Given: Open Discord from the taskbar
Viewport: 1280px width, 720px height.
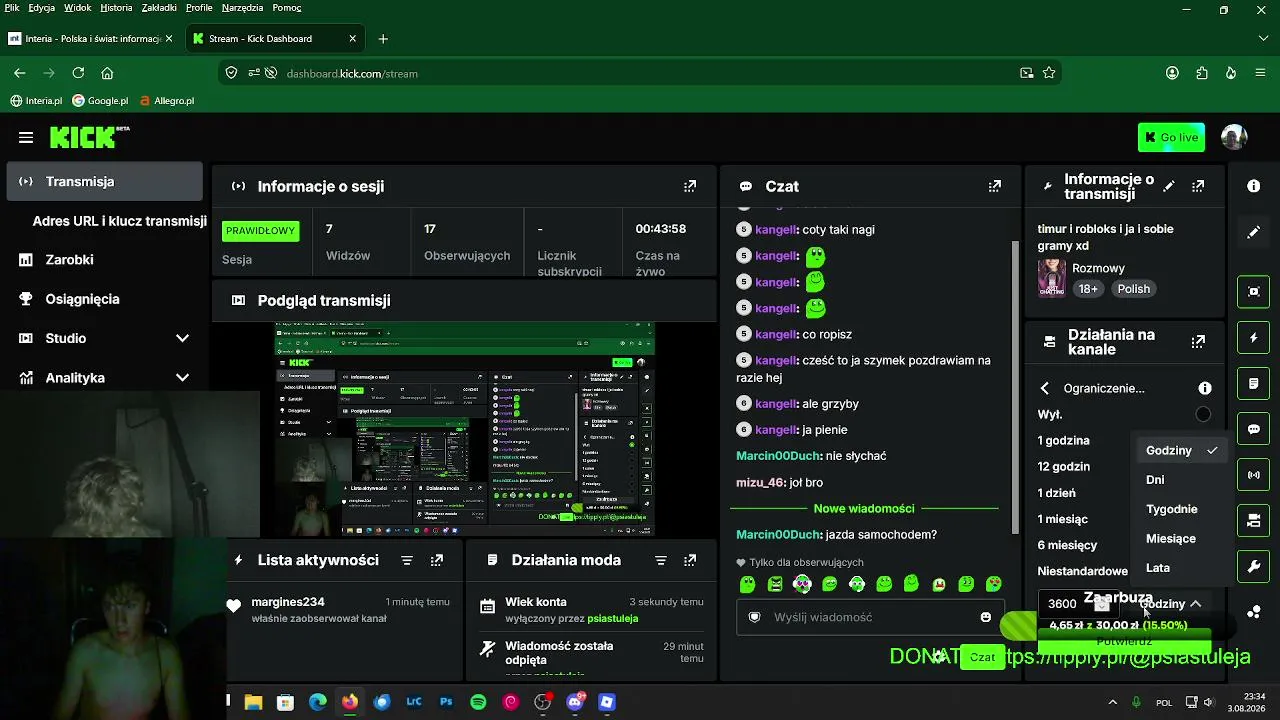Looking at the screenshot, I should (575, 702).
